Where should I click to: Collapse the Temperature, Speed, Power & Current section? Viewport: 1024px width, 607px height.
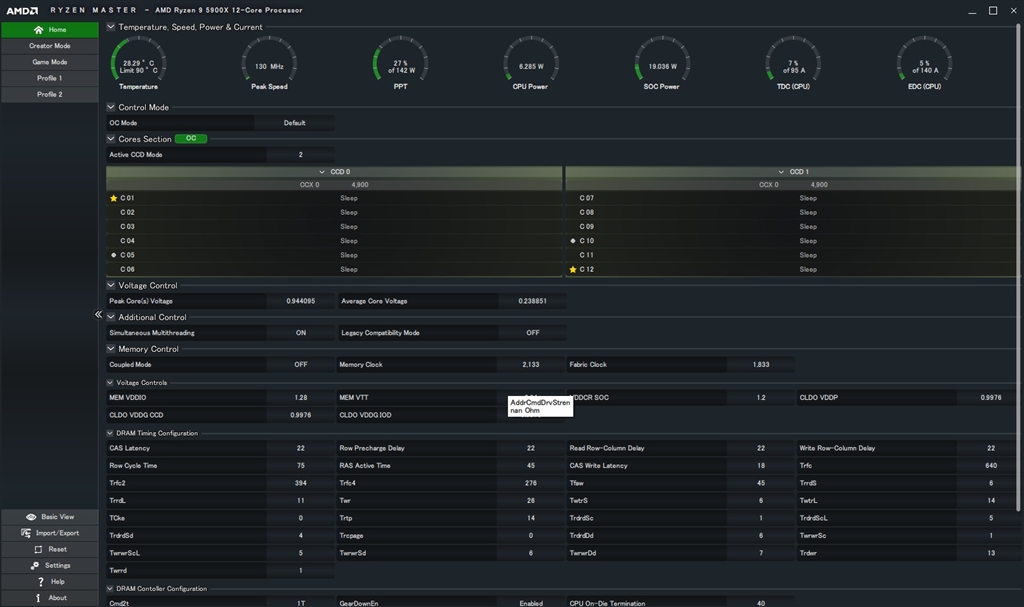click(x=111, y=27)
